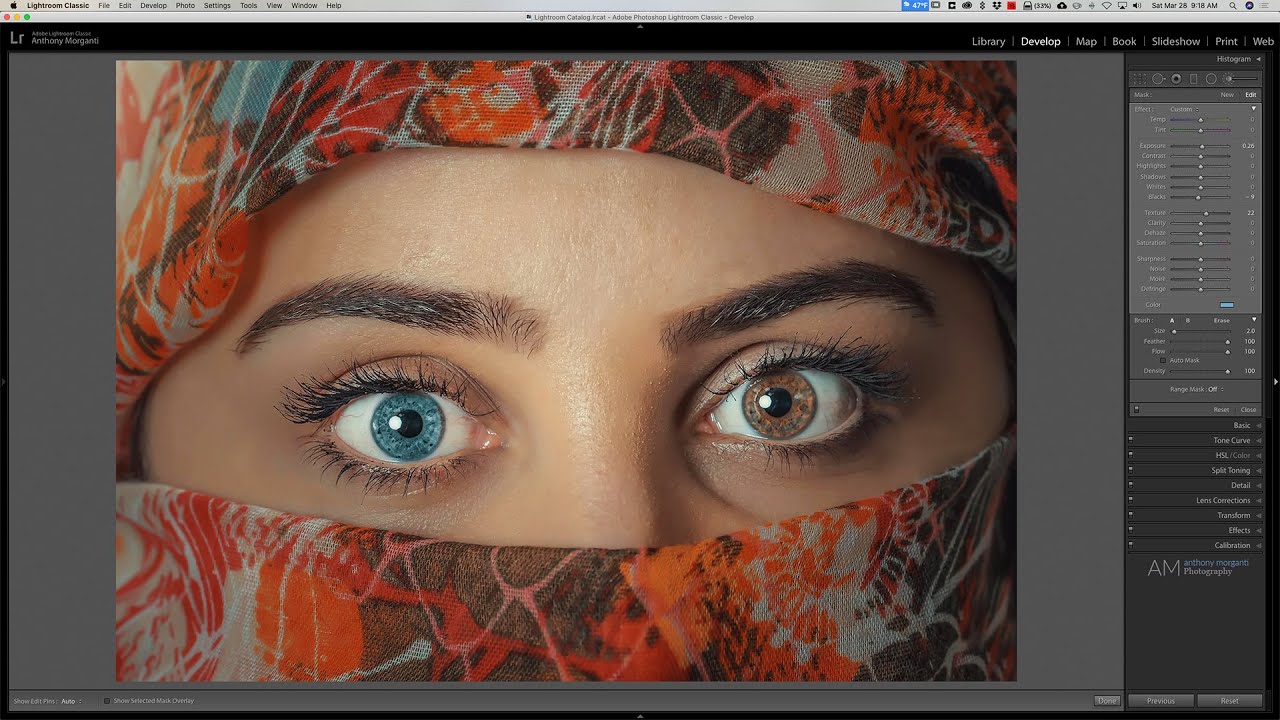Expand the Effects panel triangle

1259,530
